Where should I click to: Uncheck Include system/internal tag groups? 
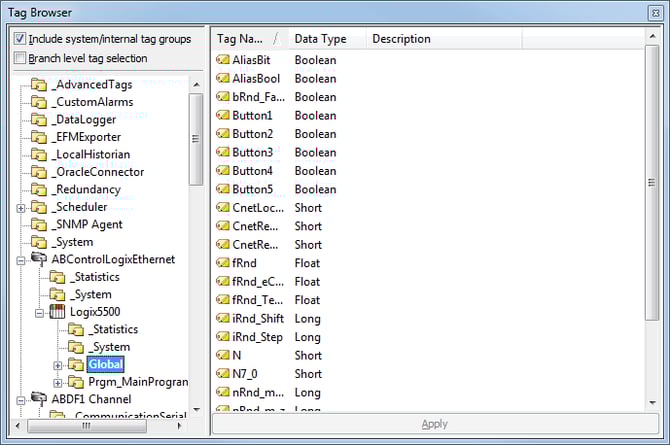click(20, 39)
